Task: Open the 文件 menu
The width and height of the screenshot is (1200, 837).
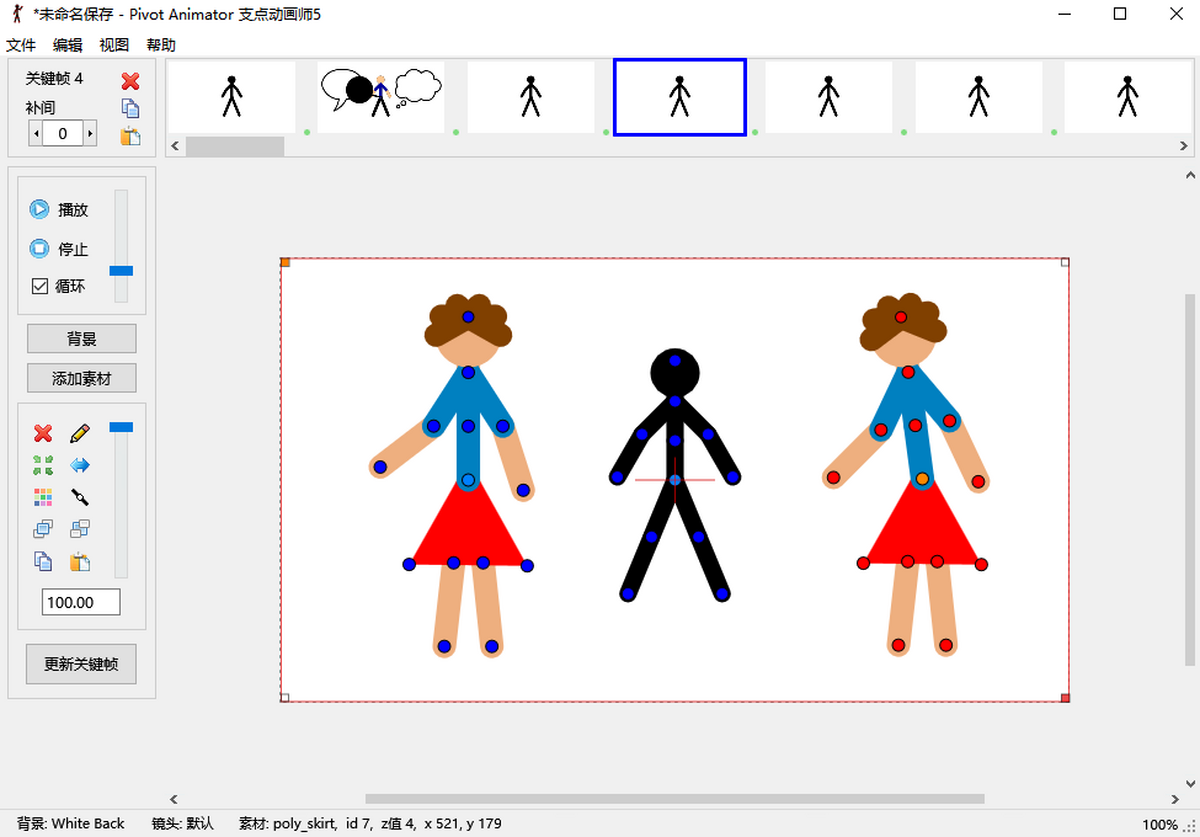Action: coord(21,45)
